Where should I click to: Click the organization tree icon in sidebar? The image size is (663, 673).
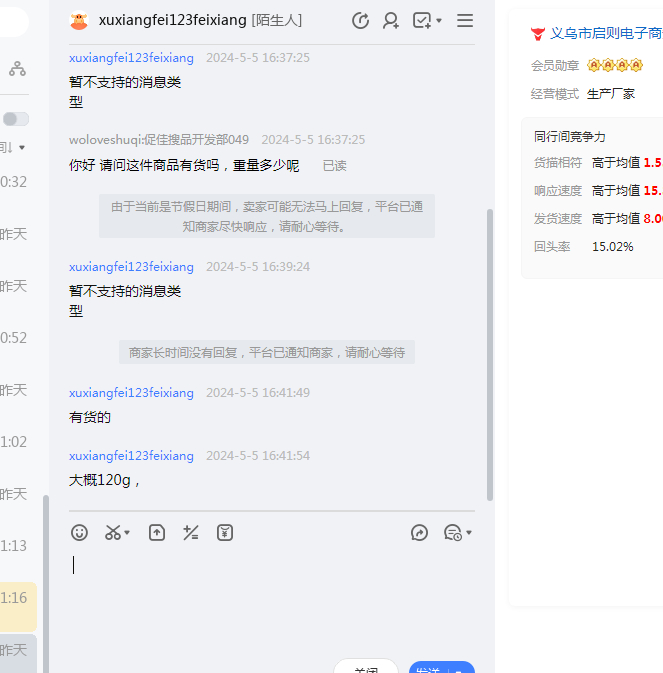pos(17,69)
